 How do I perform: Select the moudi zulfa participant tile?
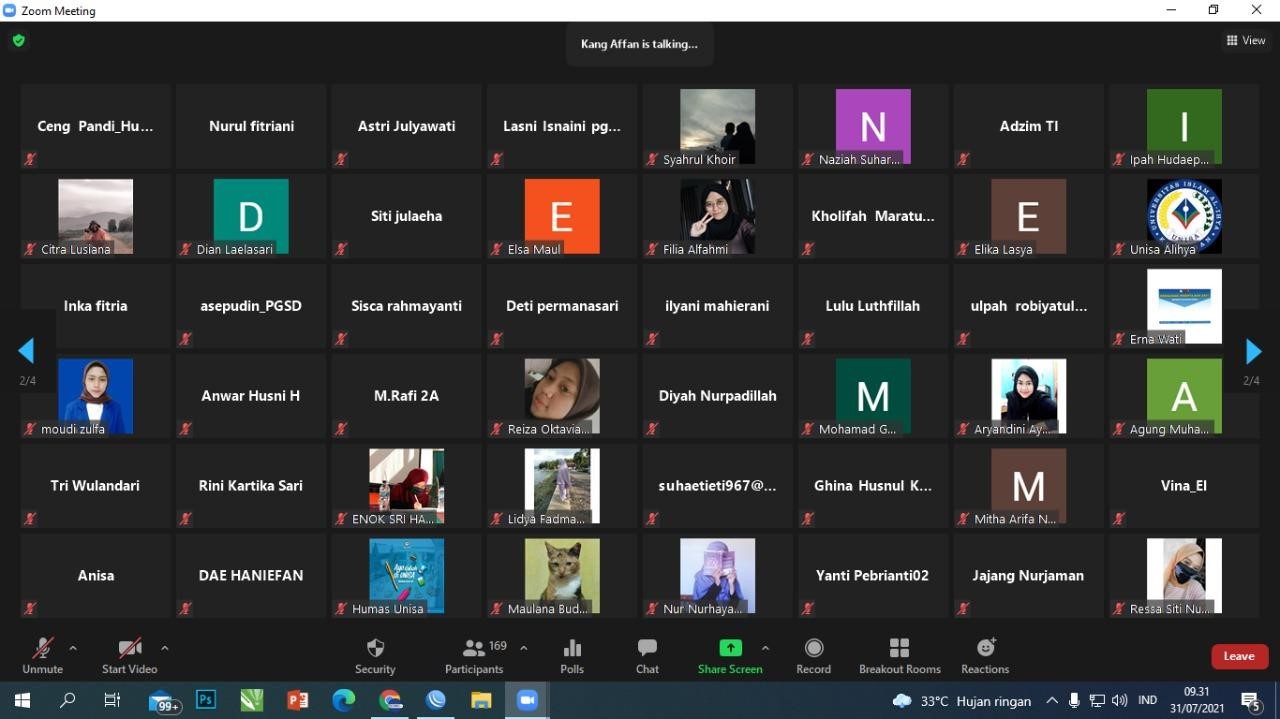point(95,396)
